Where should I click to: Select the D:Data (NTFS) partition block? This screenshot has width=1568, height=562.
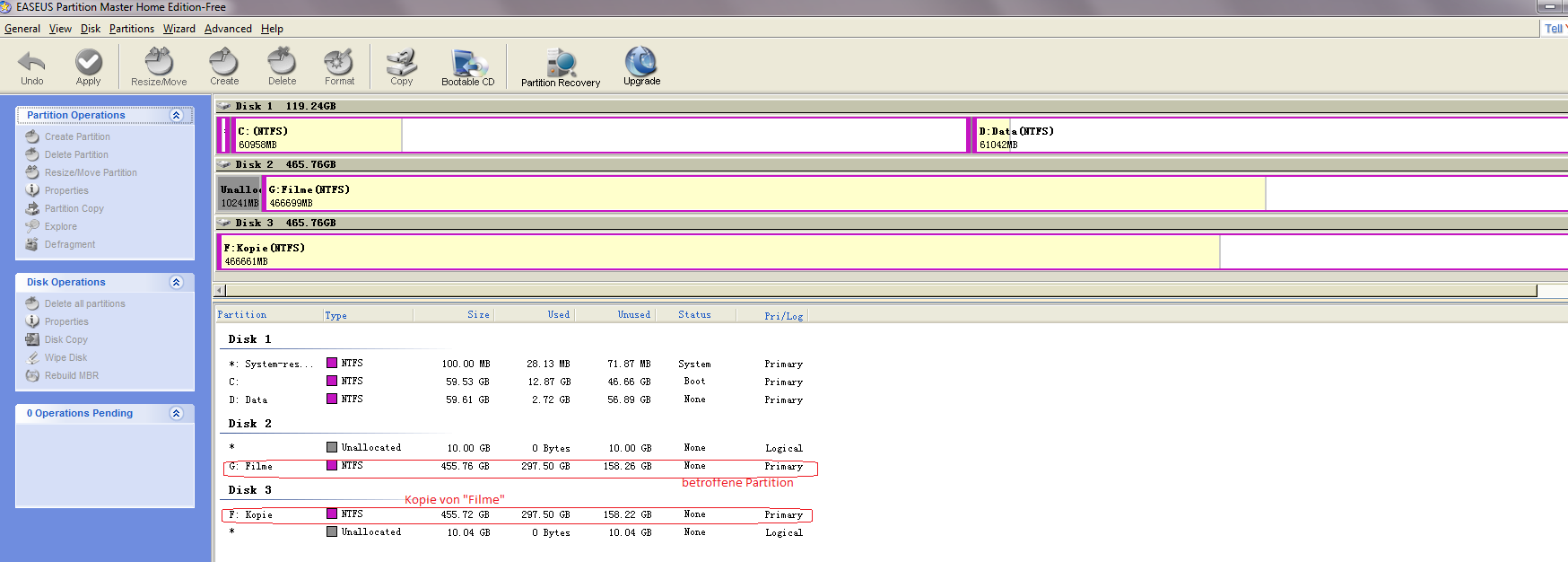[x=1270, y=136]
